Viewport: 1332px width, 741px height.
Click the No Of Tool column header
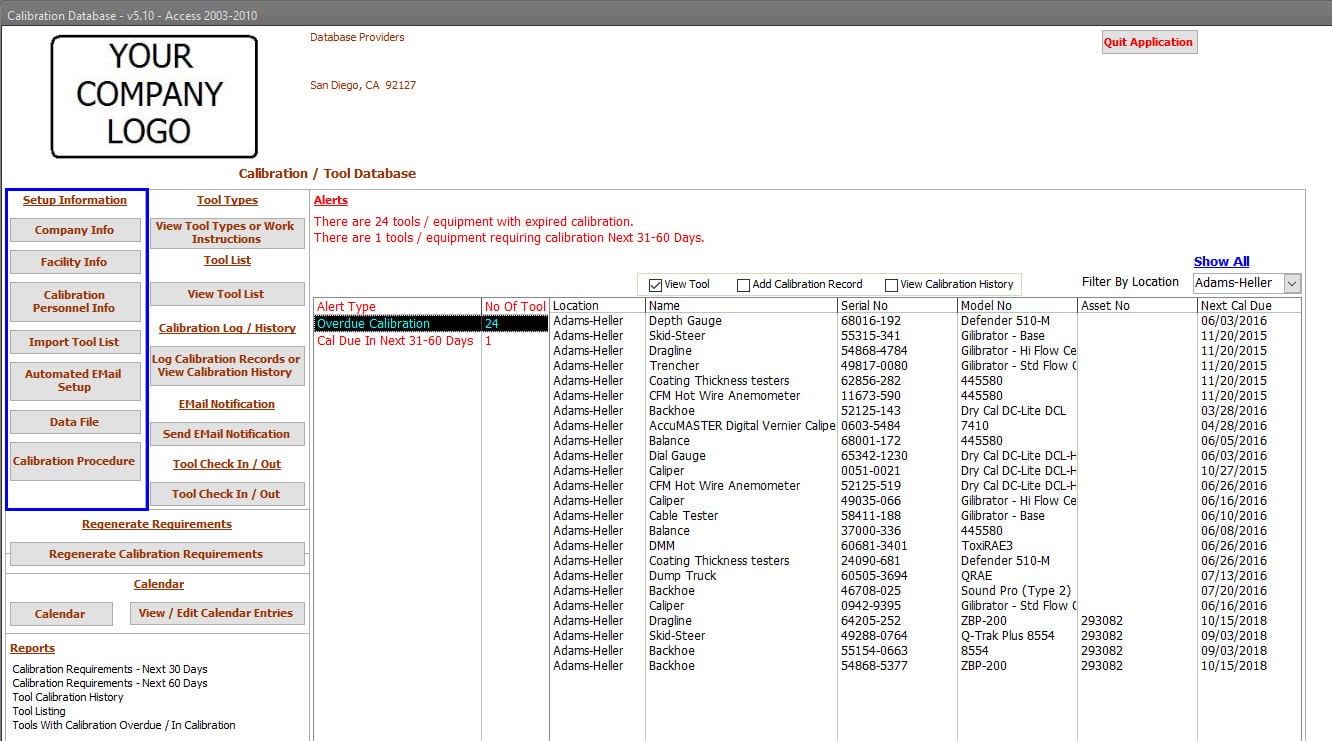pos(515,307)
